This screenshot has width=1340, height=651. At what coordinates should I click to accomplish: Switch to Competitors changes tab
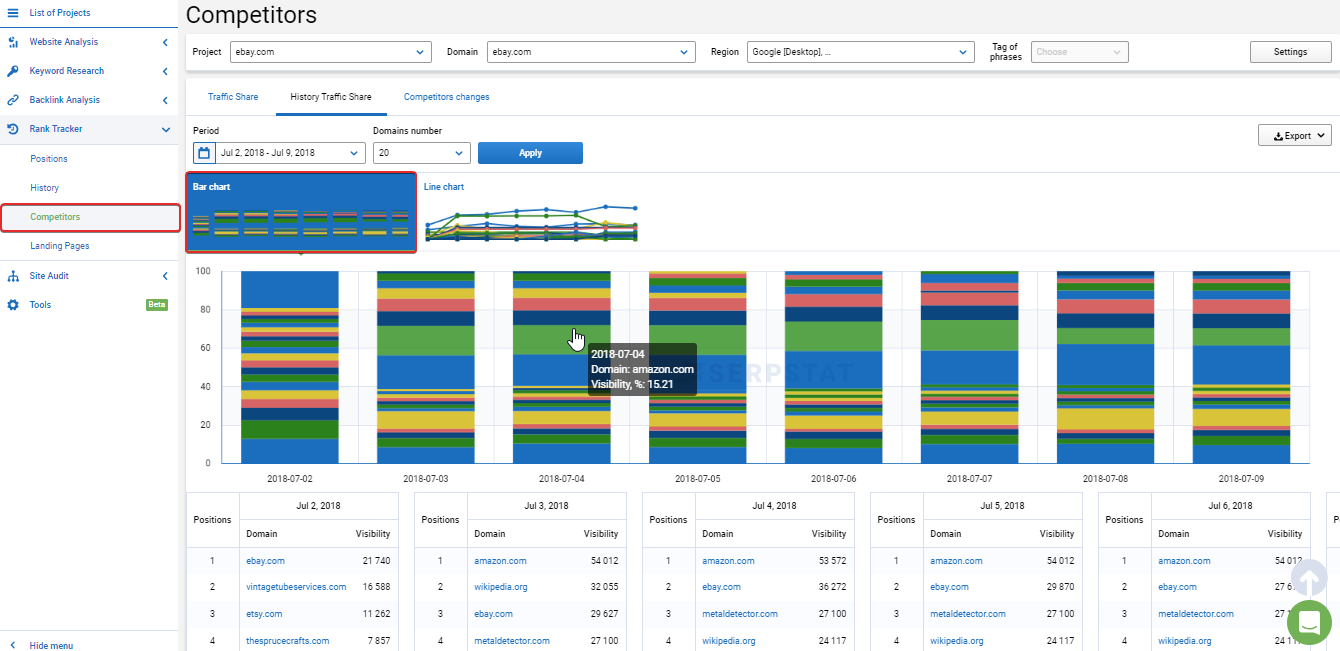(x=446, y=97)
